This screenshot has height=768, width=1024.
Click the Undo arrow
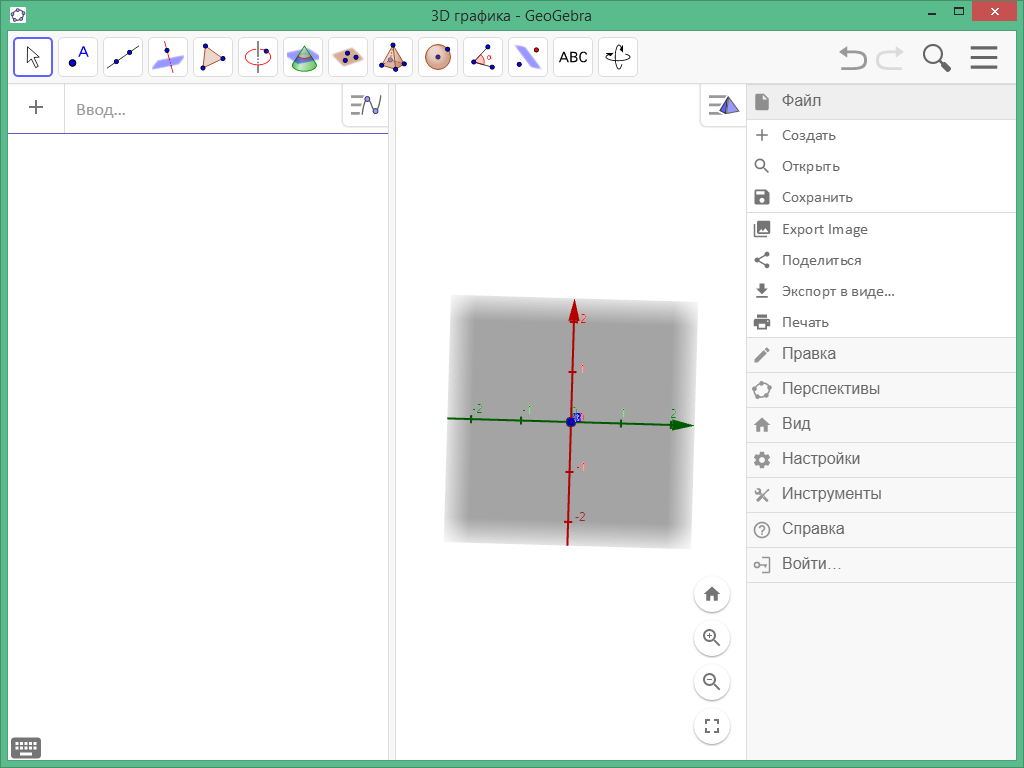point(852,58)
